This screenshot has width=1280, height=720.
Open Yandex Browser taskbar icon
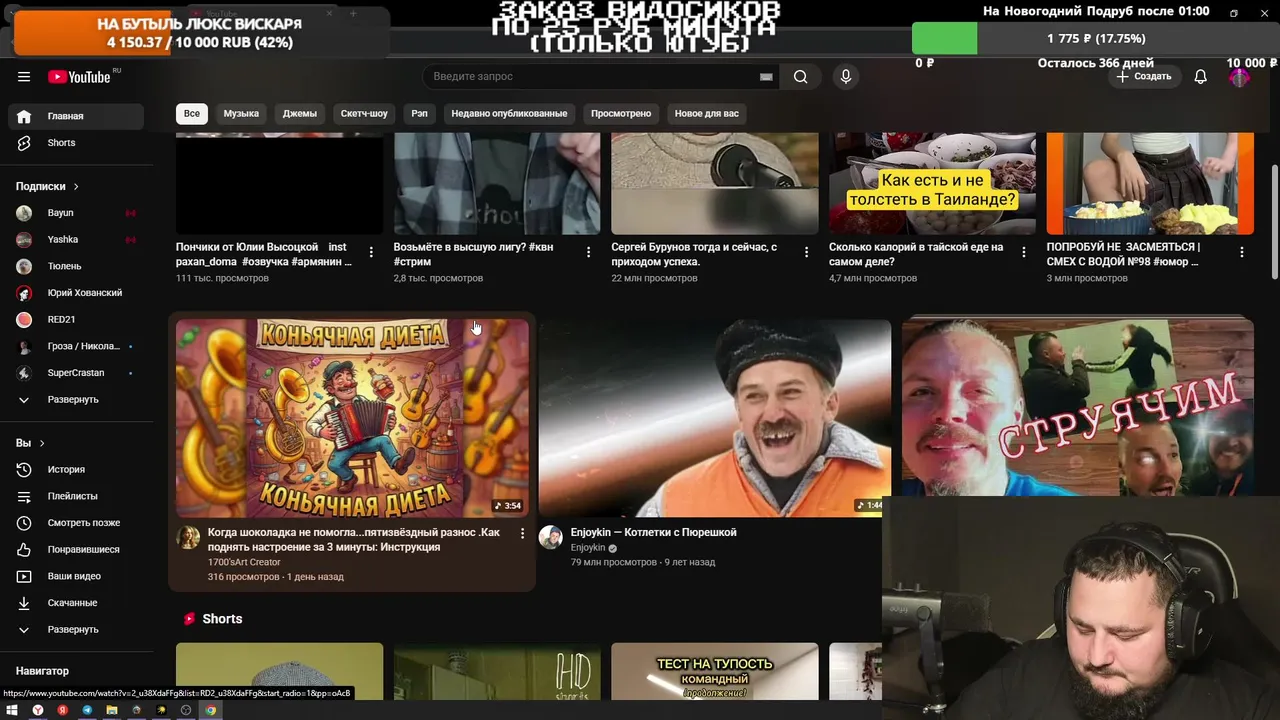coord(38,710)
